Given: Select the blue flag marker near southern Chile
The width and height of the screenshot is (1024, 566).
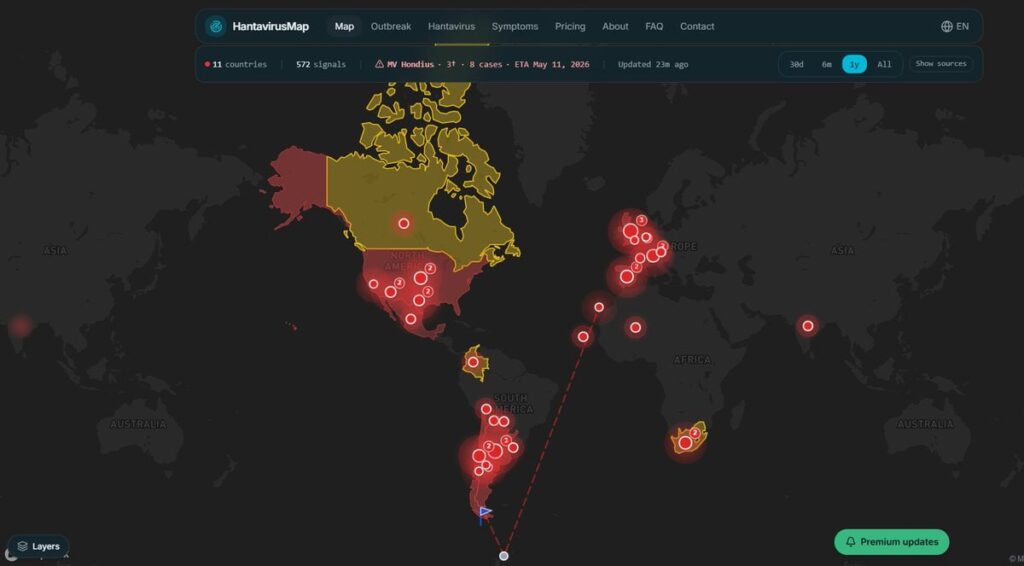Looking at the screenshot, I should [x=485, y=514].
